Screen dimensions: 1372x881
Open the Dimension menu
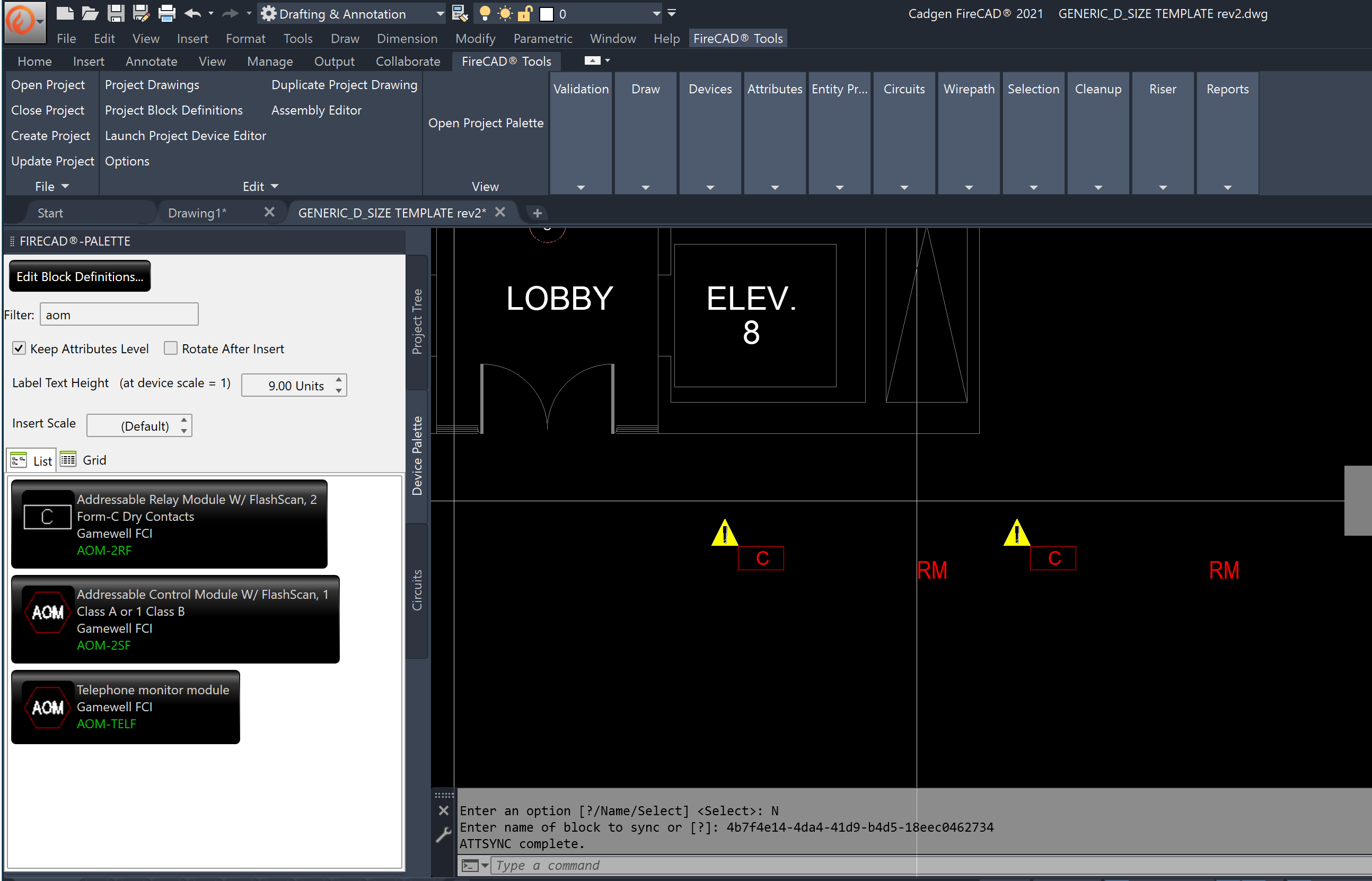(x=407, y=38)
